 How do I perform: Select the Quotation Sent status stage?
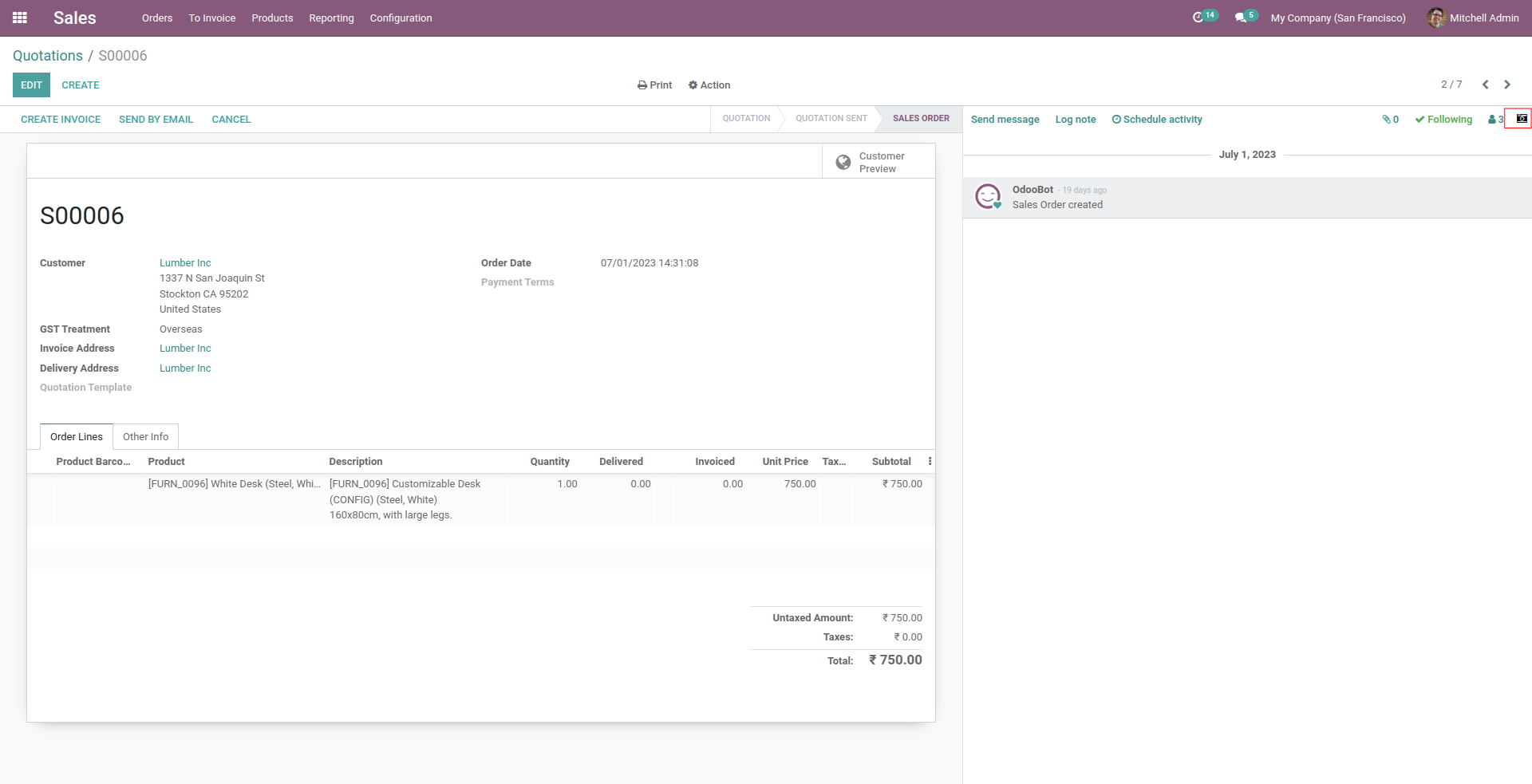tap(831, 119)
